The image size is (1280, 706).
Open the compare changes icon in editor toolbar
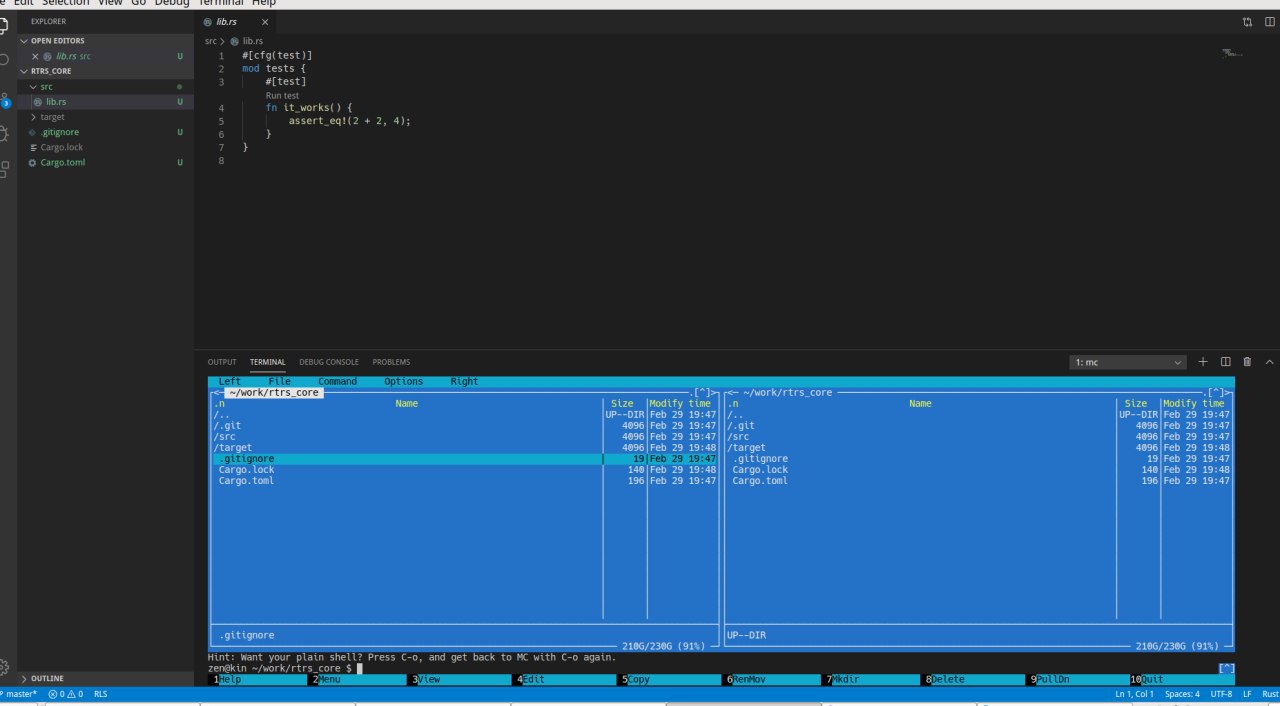1247,21
